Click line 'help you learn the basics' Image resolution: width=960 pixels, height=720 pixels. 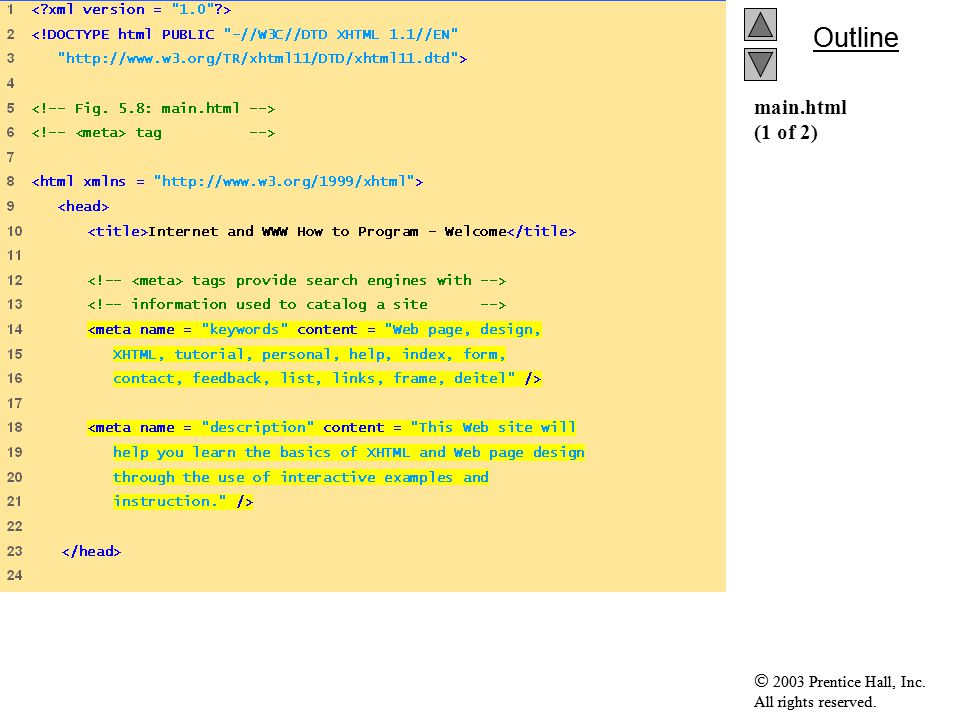point(349,452)
